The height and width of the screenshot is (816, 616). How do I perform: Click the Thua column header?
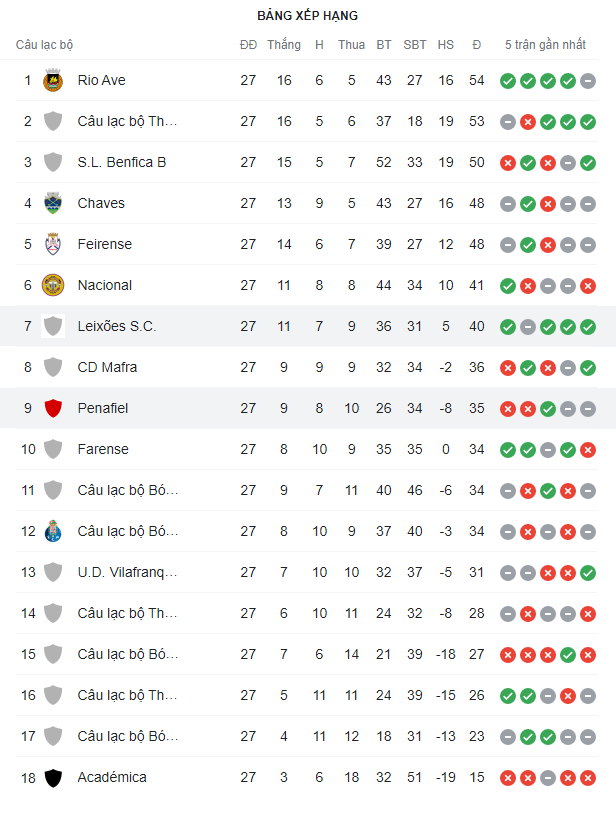tap(351, 45)
